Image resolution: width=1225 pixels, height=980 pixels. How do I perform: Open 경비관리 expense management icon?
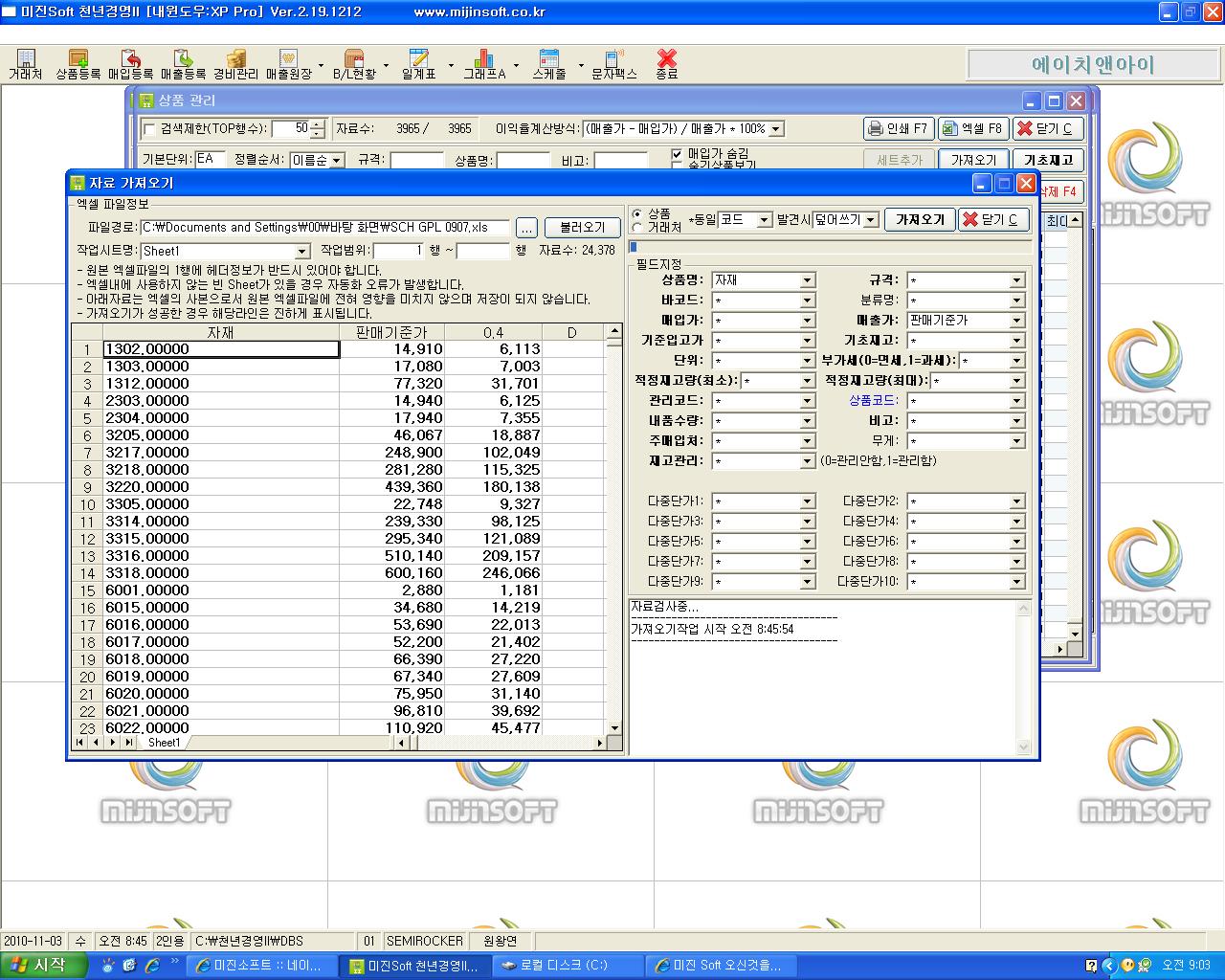point(235,65)
